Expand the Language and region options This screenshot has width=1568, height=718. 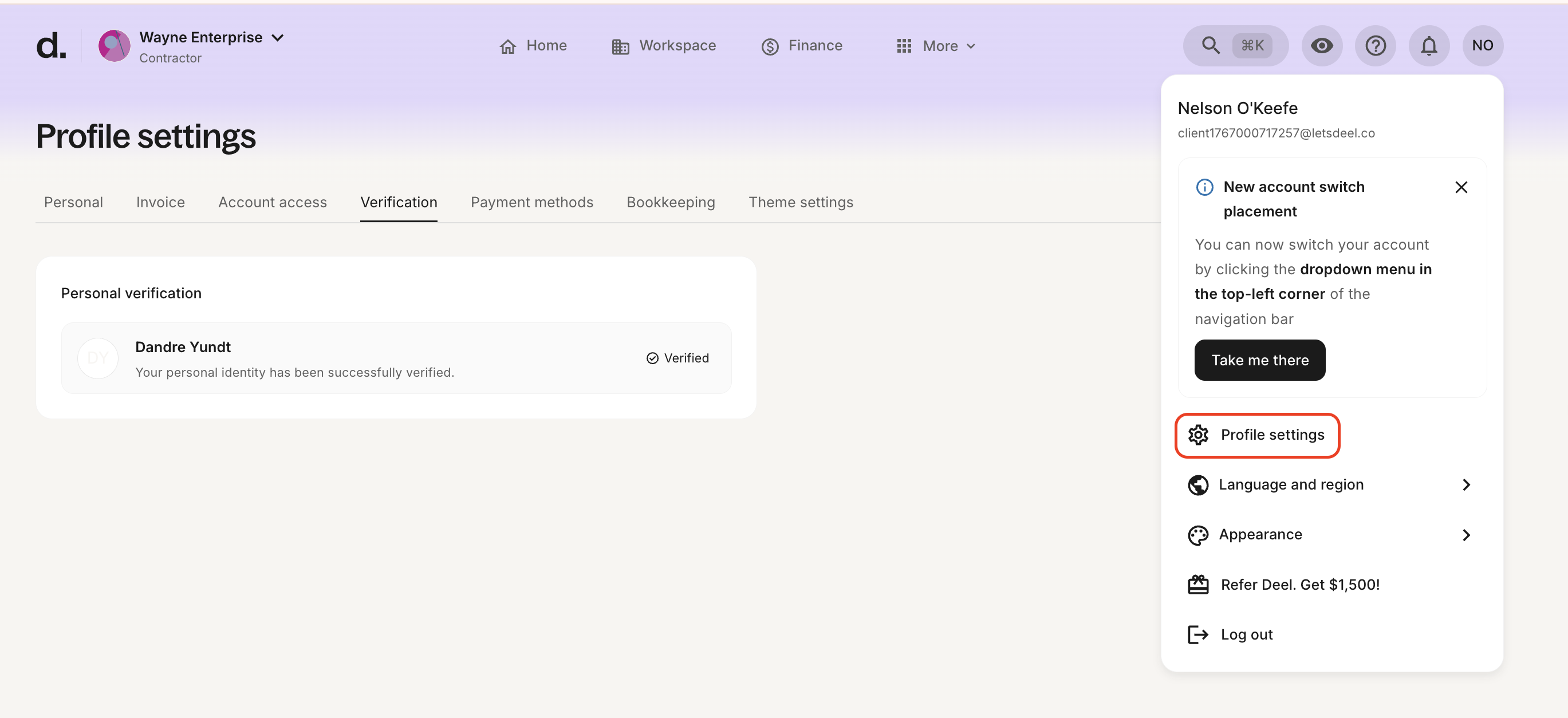(1467, 484)
